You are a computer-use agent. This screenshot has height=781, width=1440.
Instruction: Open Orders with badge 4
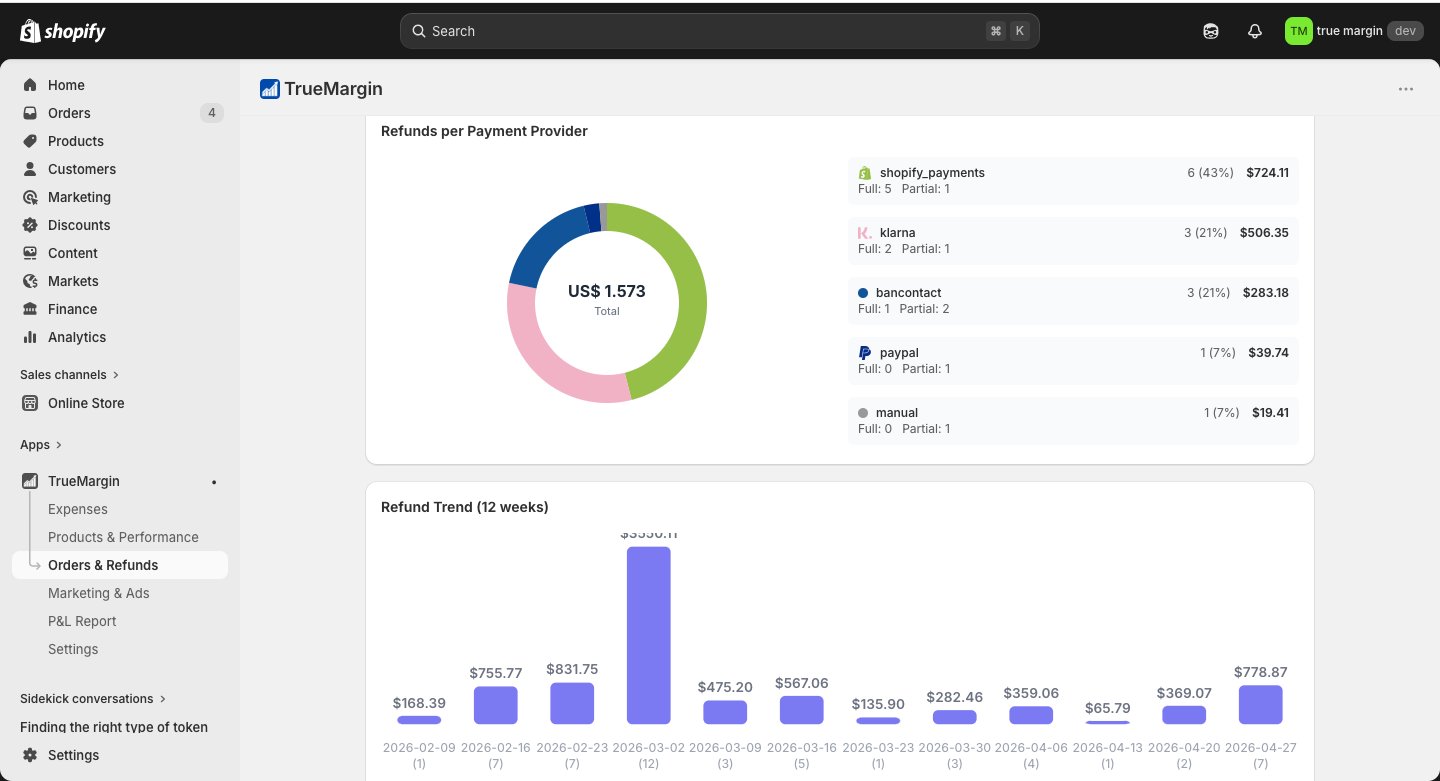(x=120, y=113)
